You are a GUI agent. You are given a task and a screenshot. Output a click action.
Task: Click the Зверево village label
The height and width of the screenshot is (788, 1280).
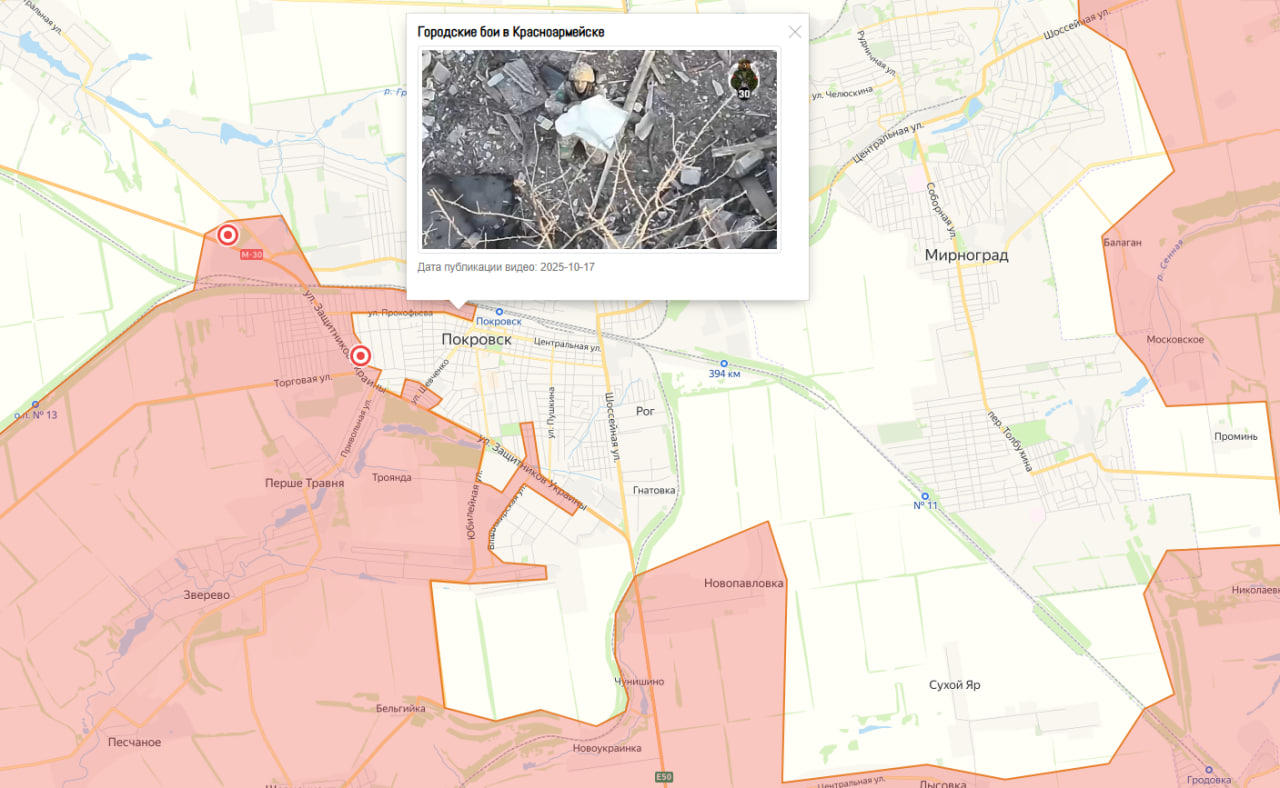click(x=206, y=595)
